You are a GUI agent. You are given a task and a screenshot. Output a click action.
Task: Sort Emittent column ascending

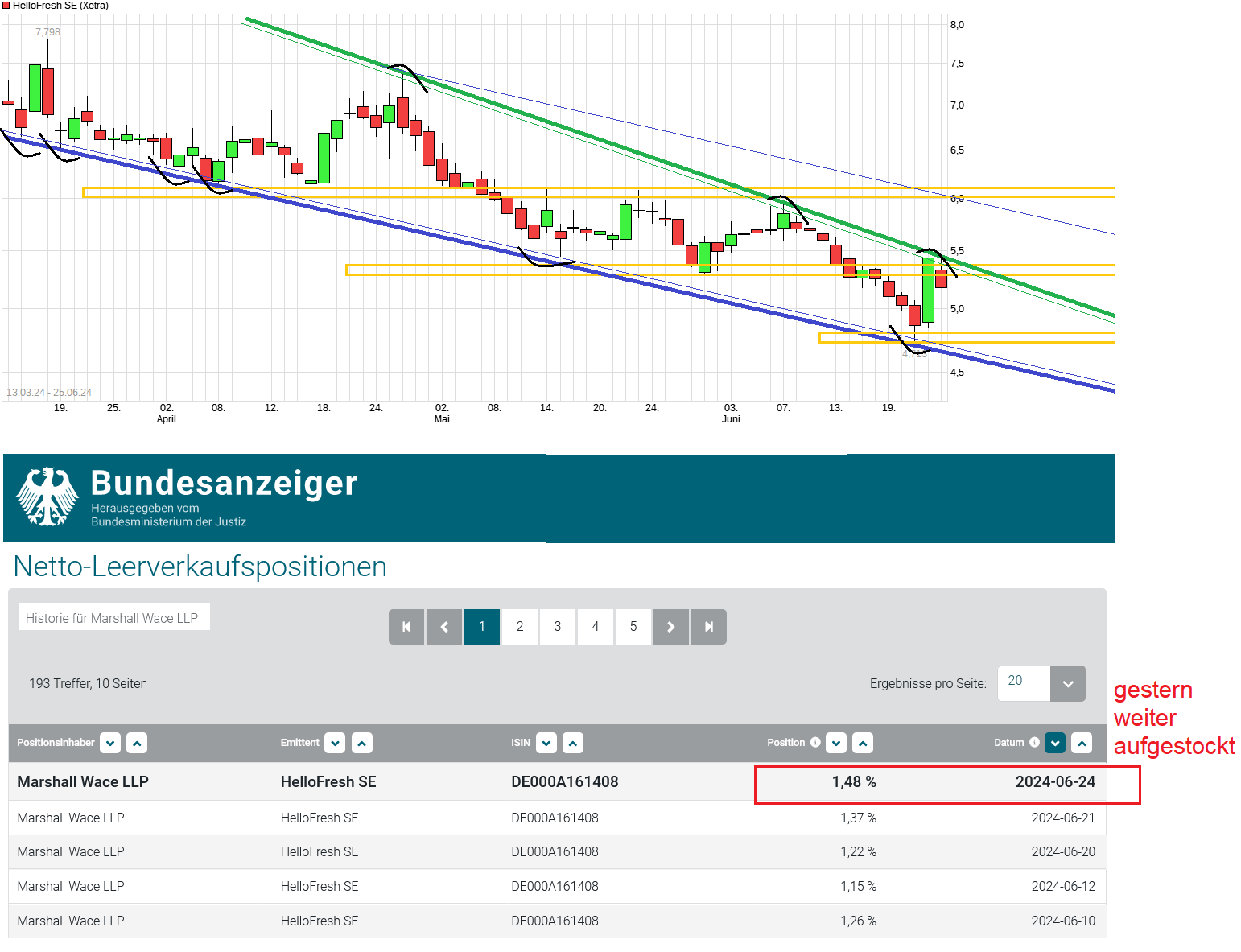pyautogui.click(x=362, y=743)
